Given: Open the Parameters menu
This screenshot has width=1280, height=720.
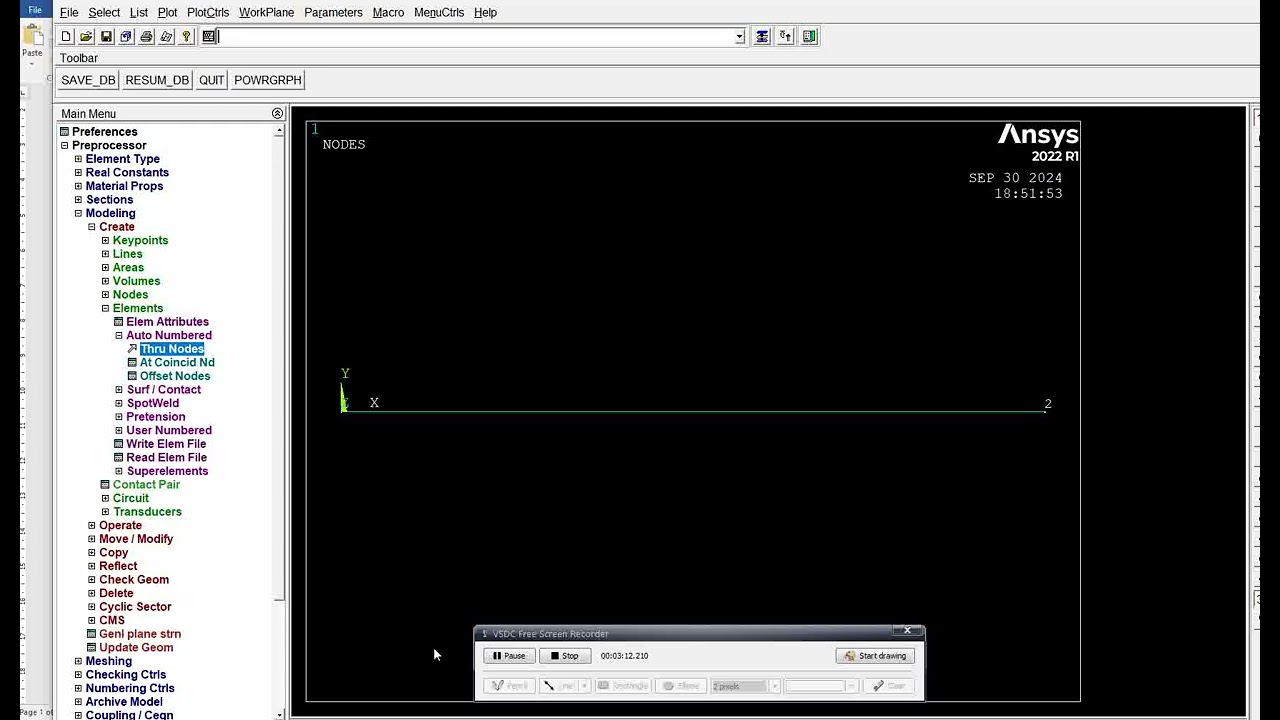Looking at the screenshot, I should pyautogui.click(x=333, y=13).
